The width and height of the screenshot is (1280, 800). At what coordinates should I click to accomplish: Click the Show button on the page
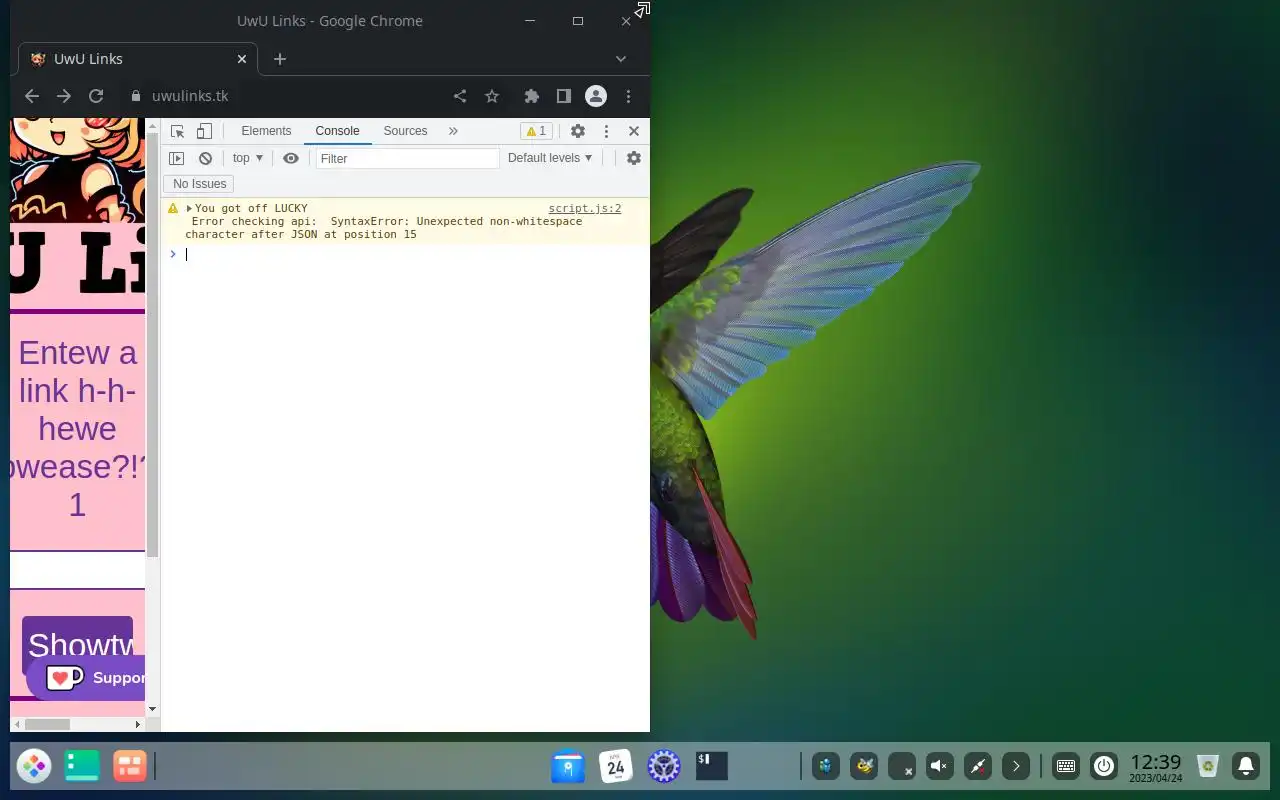78,645
